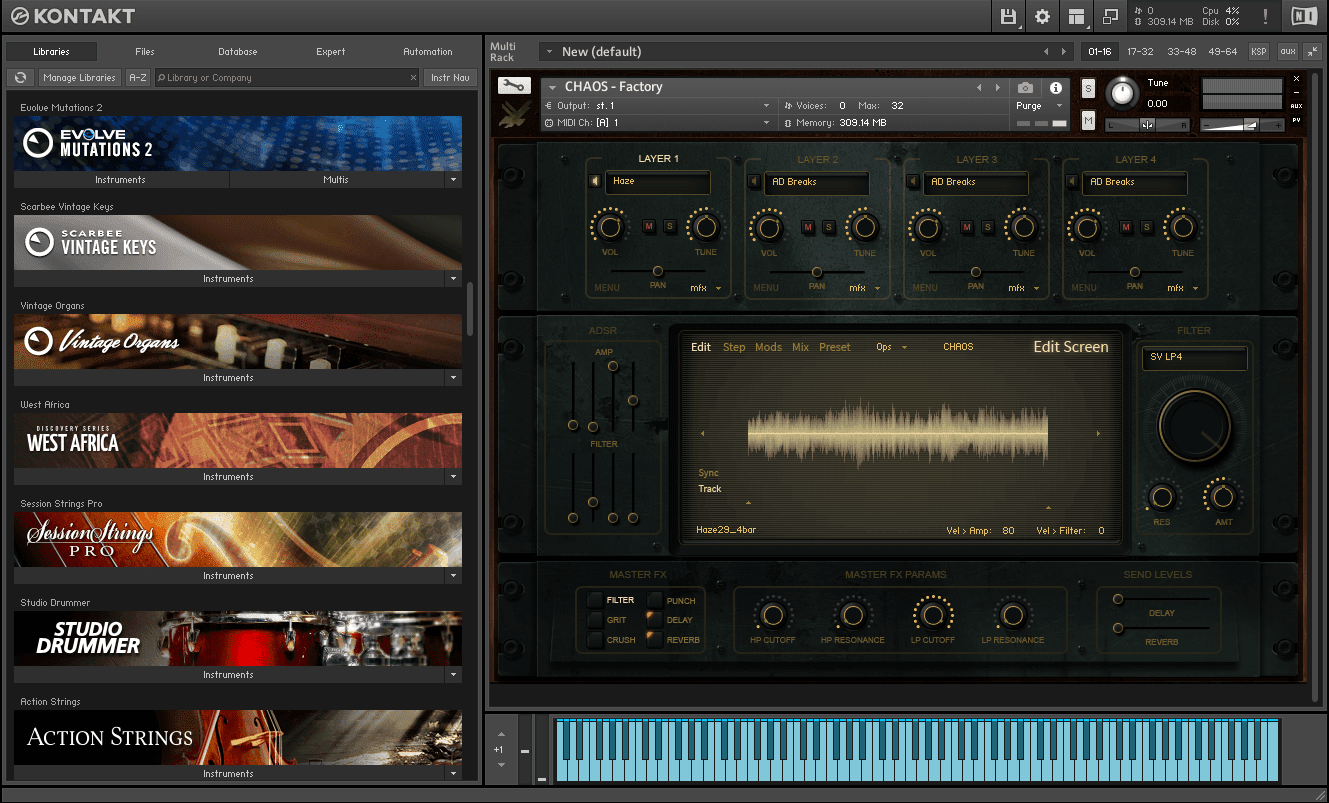Open the MIDI Ch dropdown
Image resolution: width=1329 pixels, height=803 pixels.
(x=659, y=122)
